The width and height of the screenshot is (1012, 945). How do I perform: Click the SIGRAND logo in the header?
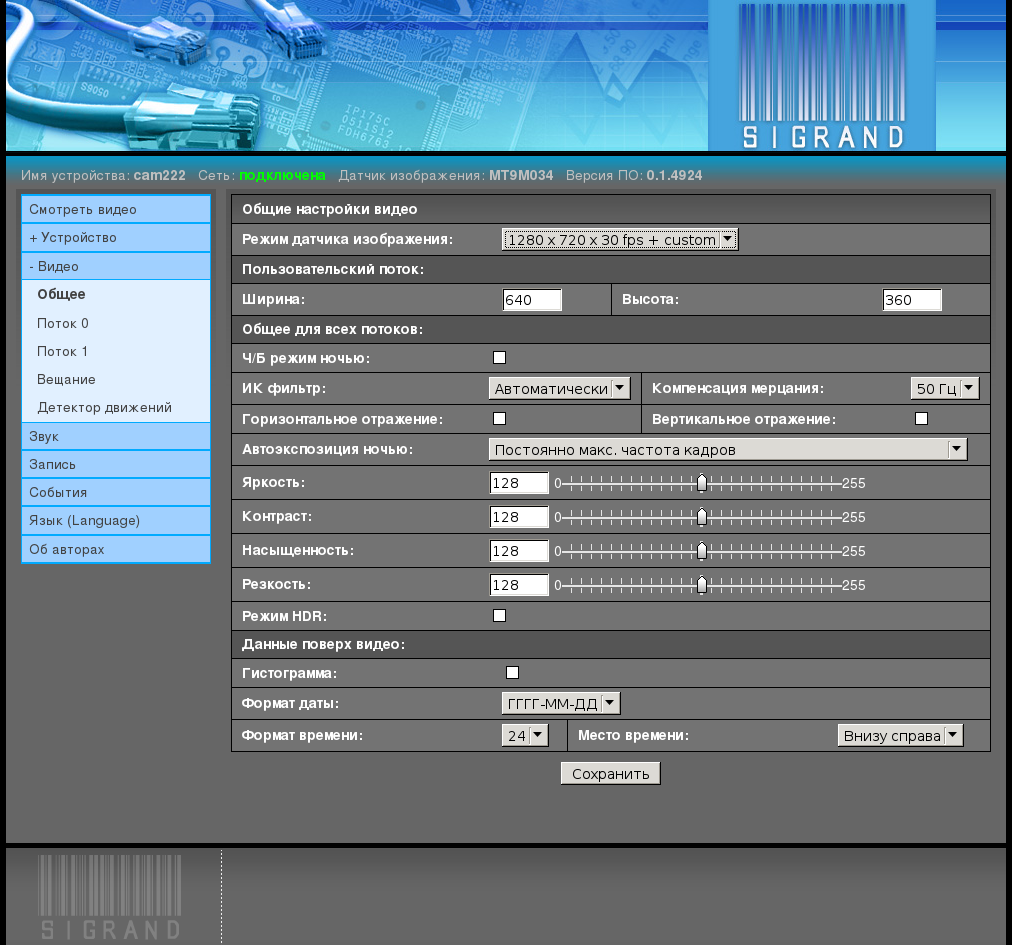point(822,76)
